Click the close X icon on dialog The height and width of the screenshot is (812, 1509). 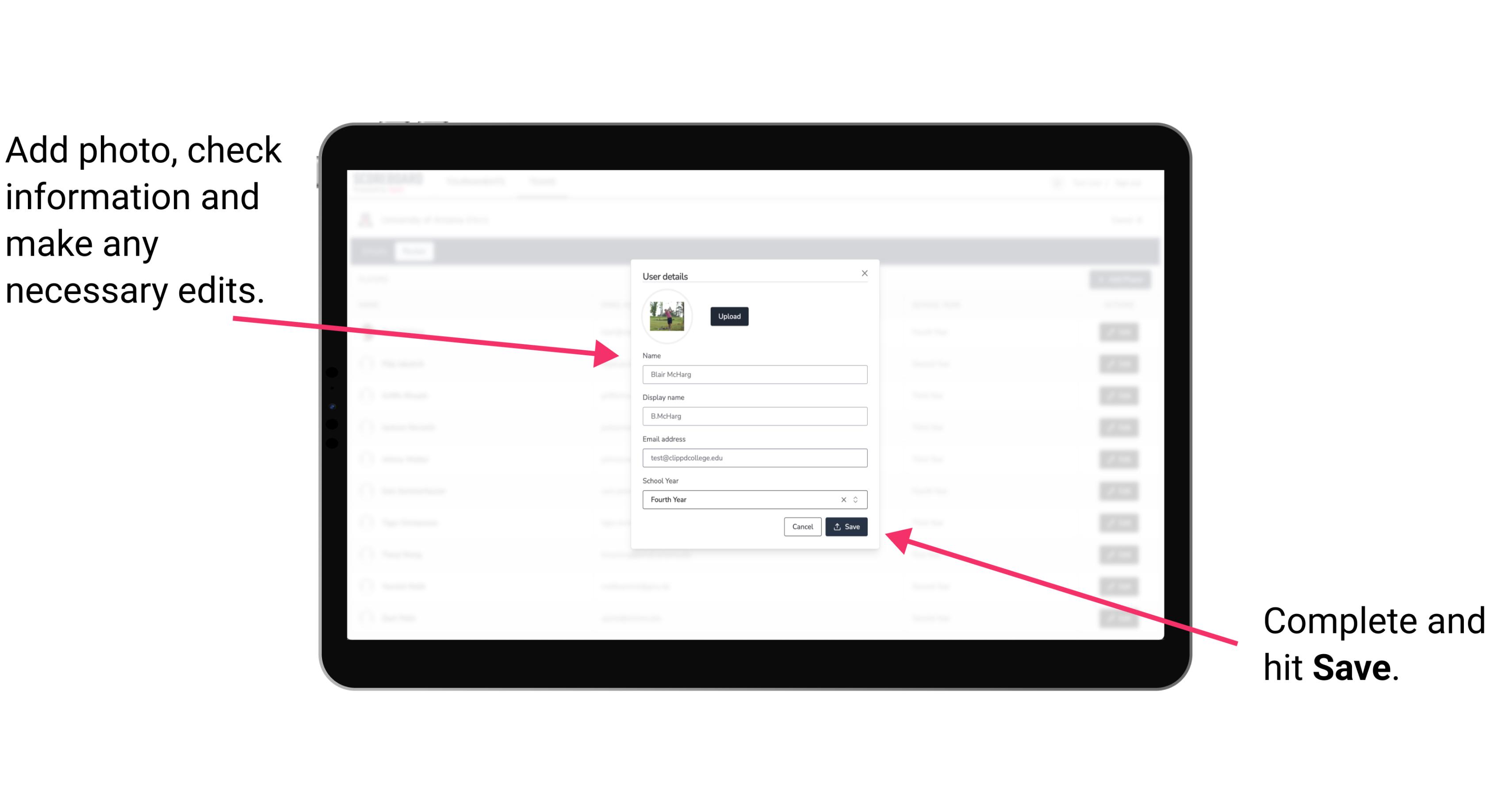864,273
